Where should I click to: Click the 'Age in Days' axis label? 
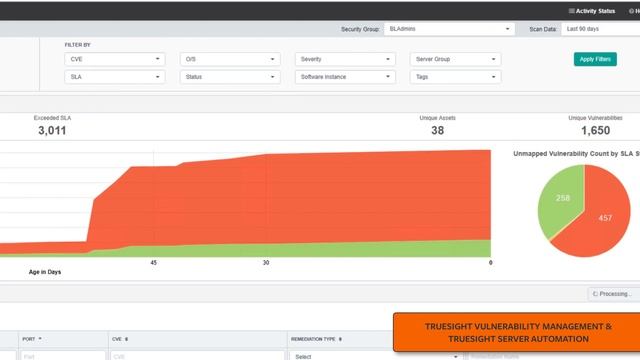point(45,272)
